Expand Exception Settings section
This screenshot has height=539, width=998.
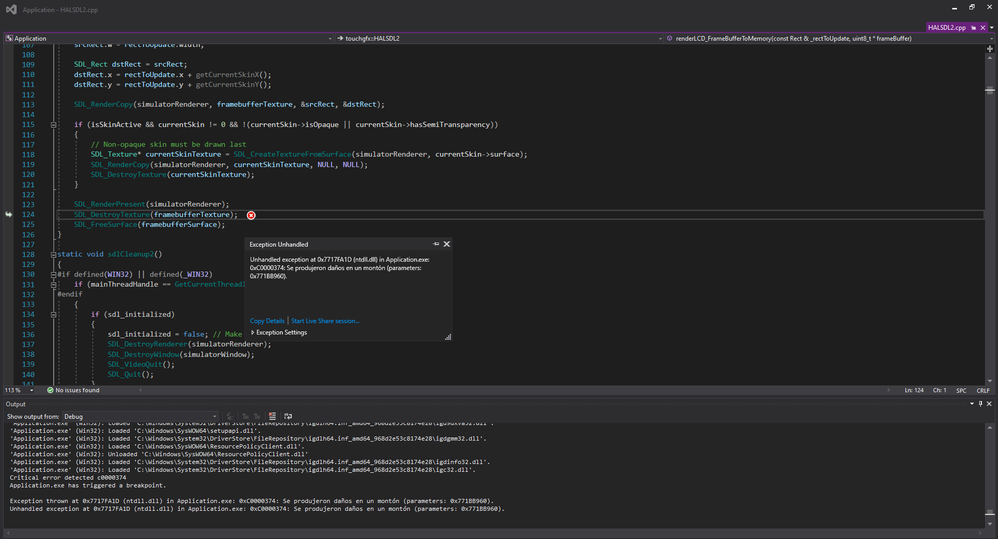279,332
